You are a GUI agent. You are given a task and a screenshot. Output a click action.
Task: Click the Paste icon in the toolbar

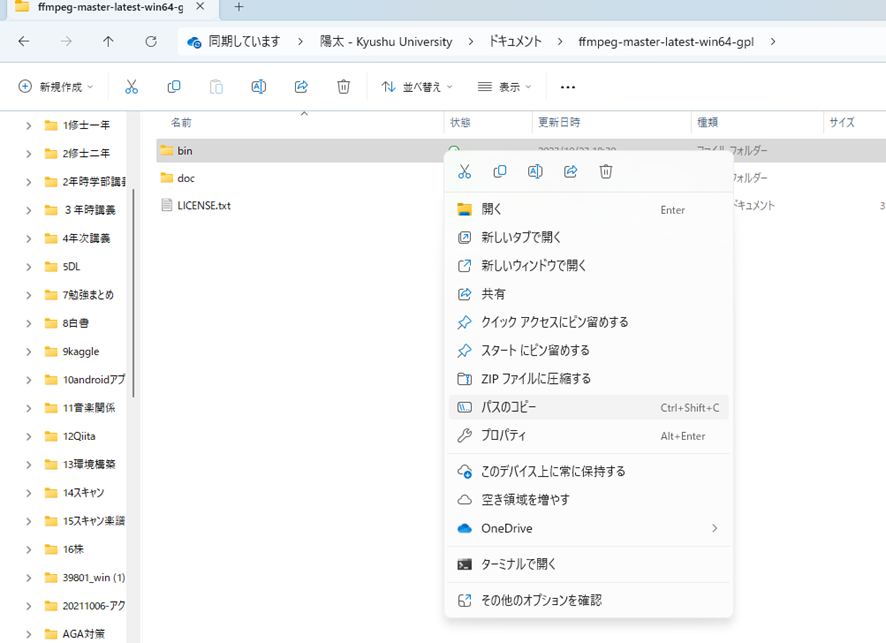[216, 87]
